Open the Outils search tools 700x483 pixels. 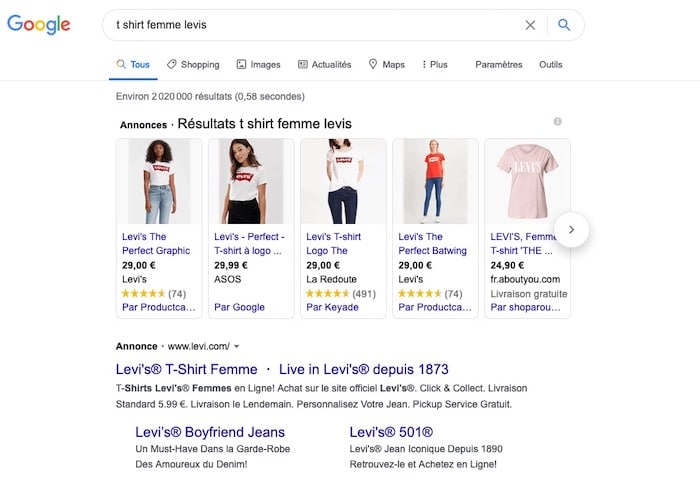tap(550, 65)
